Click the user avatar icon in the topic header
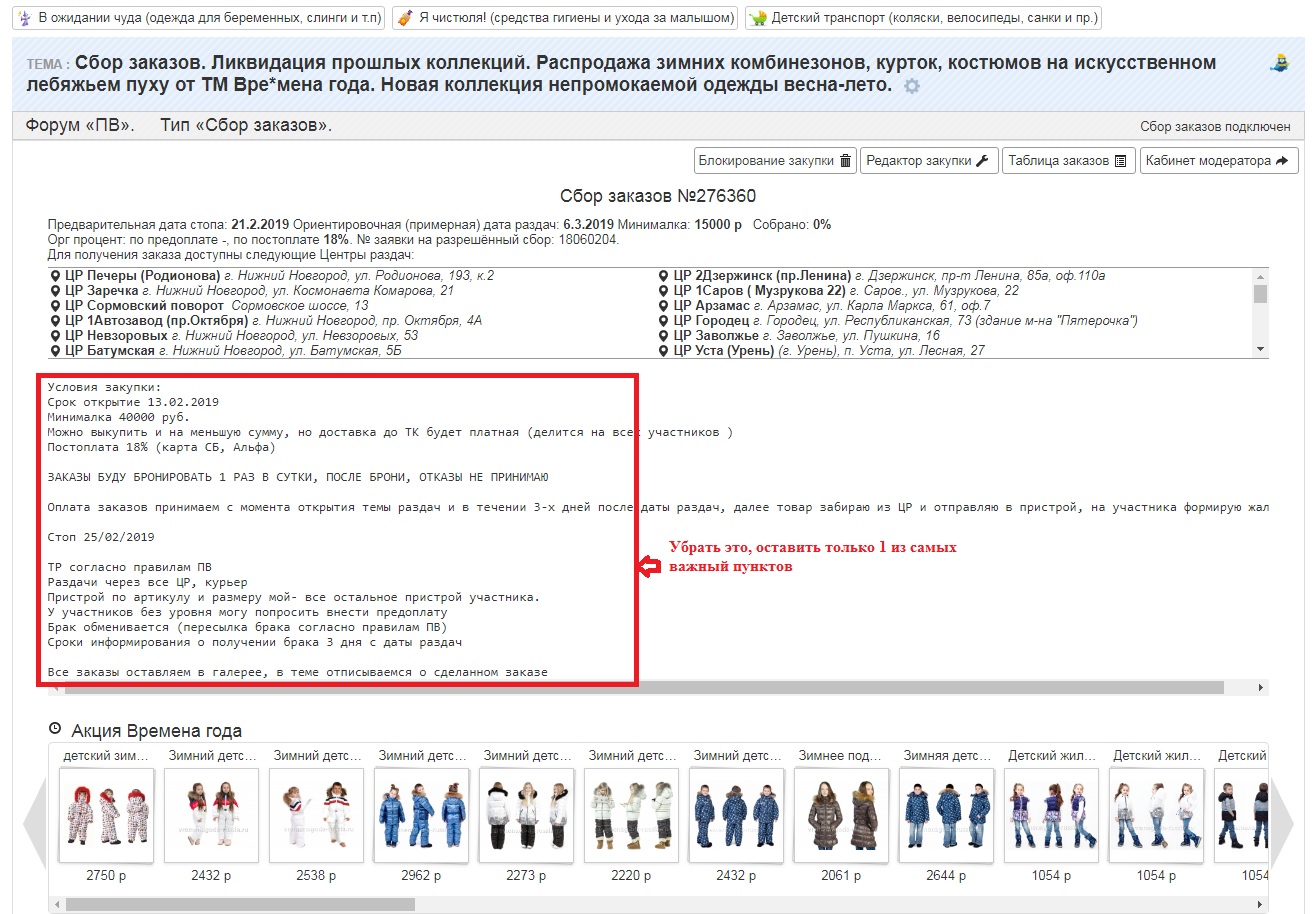Screen dimensions: 1313x914 pos(1280,63)
